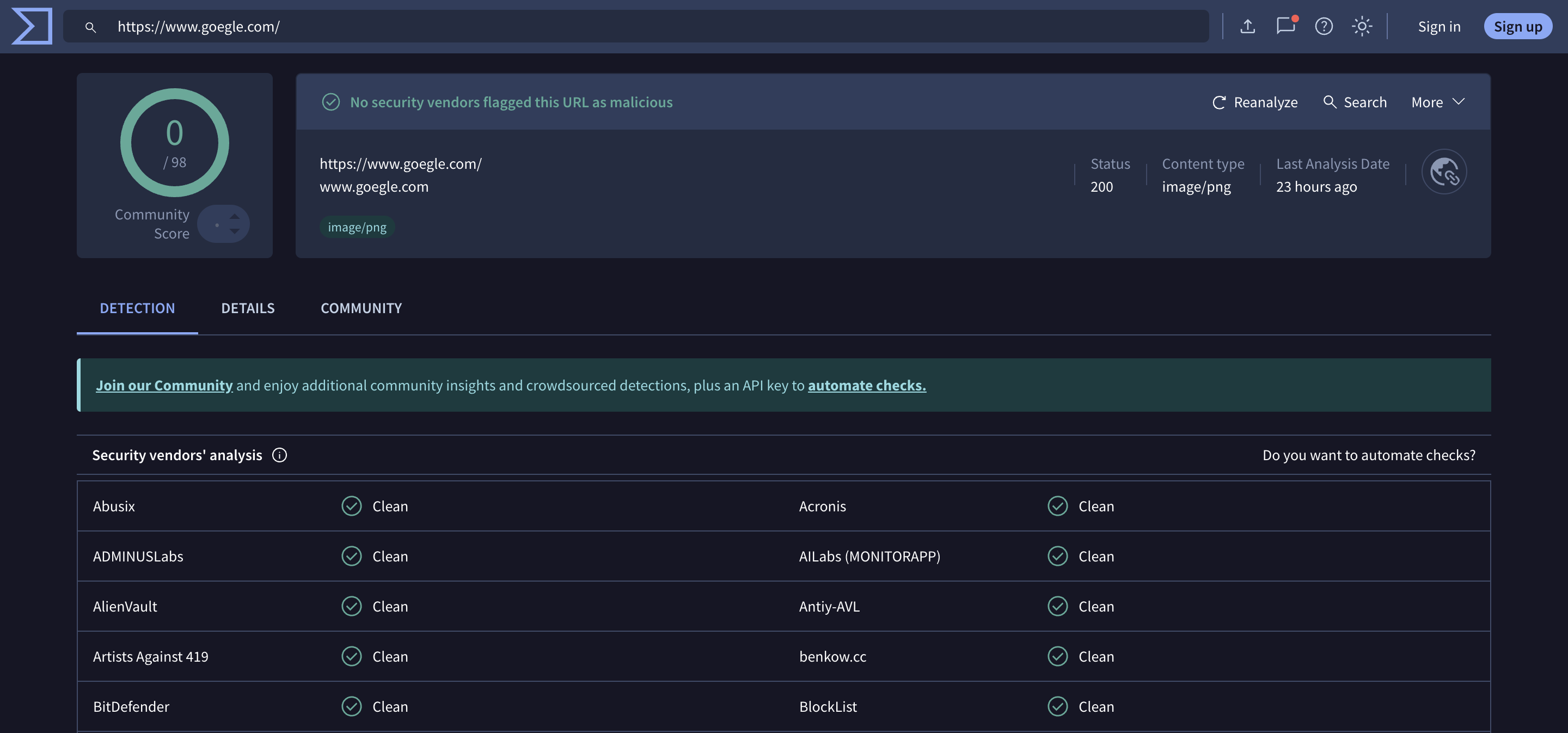Click Search button in result header
This screenshot has width=1568, height=733.
coord(1355,102)
